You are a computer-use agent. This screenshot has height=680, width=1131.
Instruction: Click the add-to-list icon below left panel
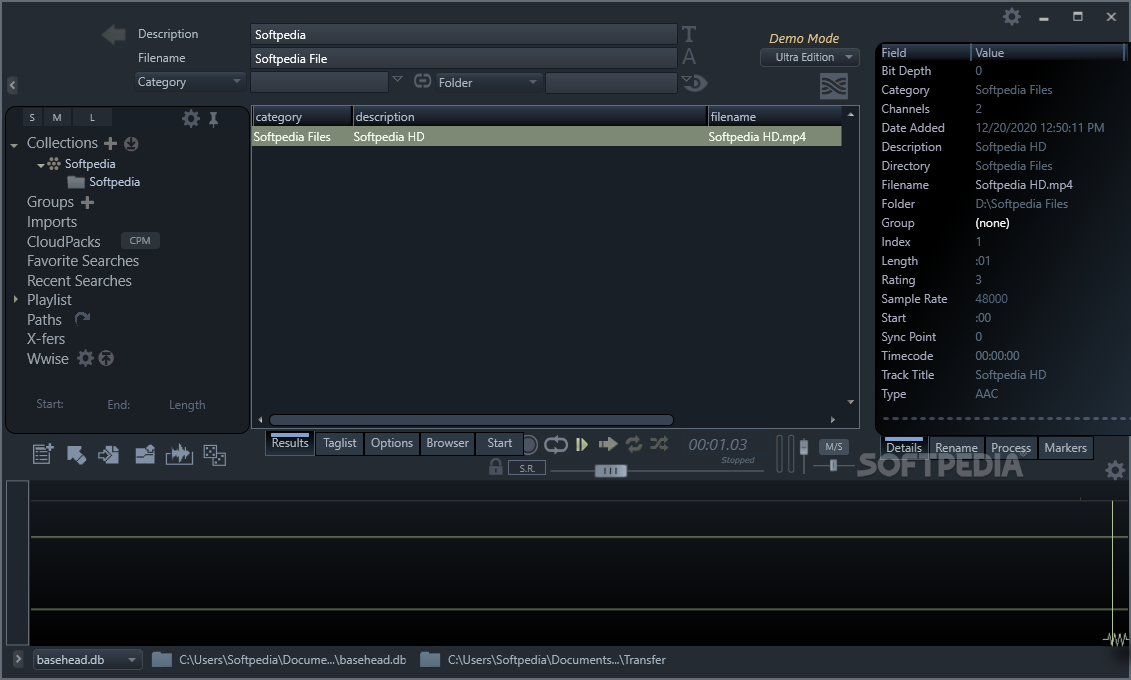point(43,454)
